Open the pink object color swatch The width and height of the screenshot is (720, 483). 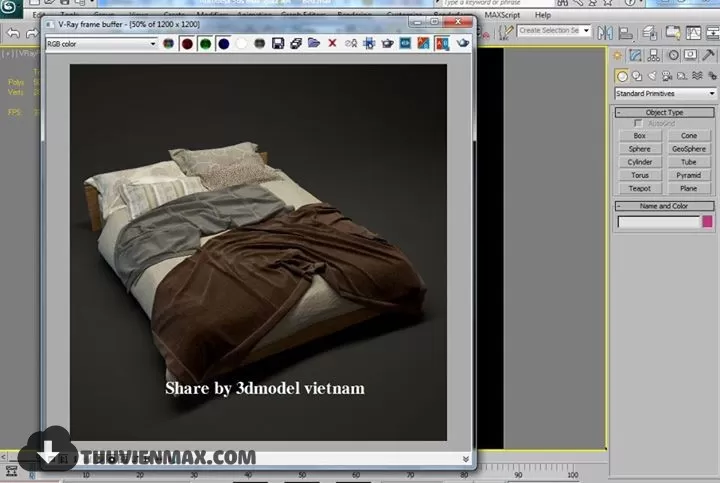click(708, 222)
